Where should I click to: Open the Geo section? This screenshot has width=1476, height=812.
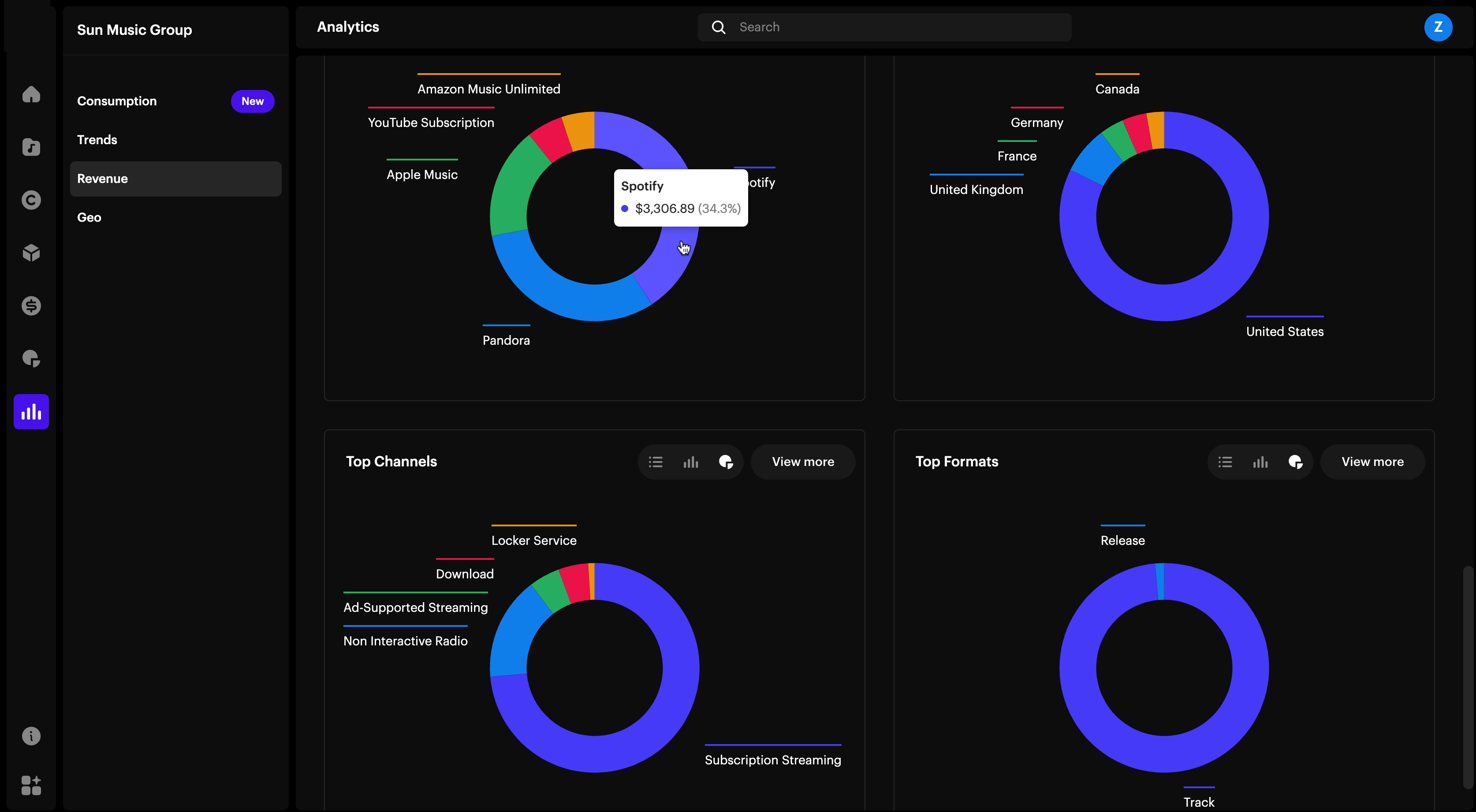[x=89, y=217]
